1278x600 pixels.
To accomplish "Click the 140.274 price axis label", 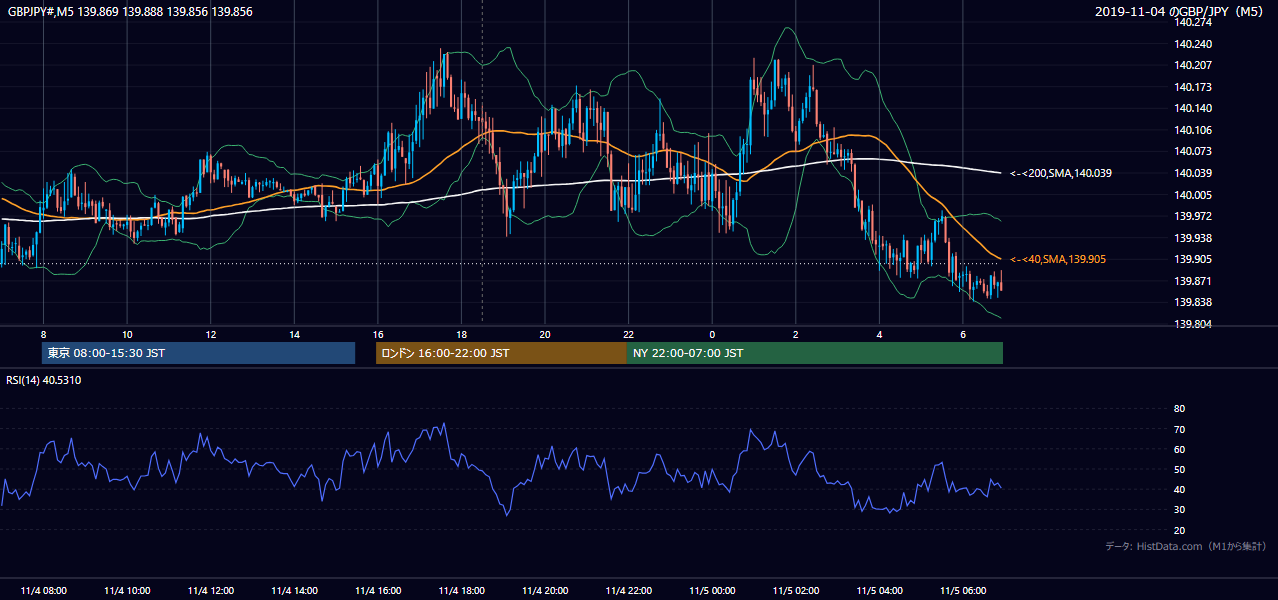I will [x=1193, y=22].
